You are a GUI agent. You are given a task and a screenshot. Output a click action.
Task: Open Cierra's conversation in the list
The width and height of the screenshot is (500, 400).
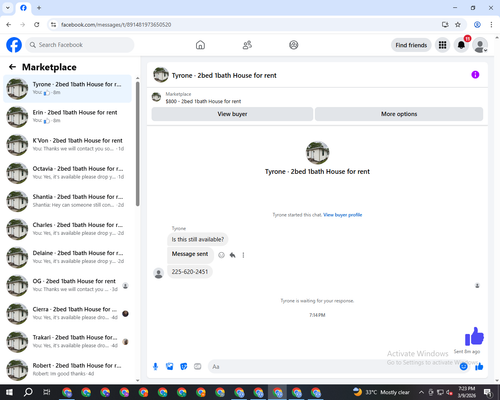(67, 313)
